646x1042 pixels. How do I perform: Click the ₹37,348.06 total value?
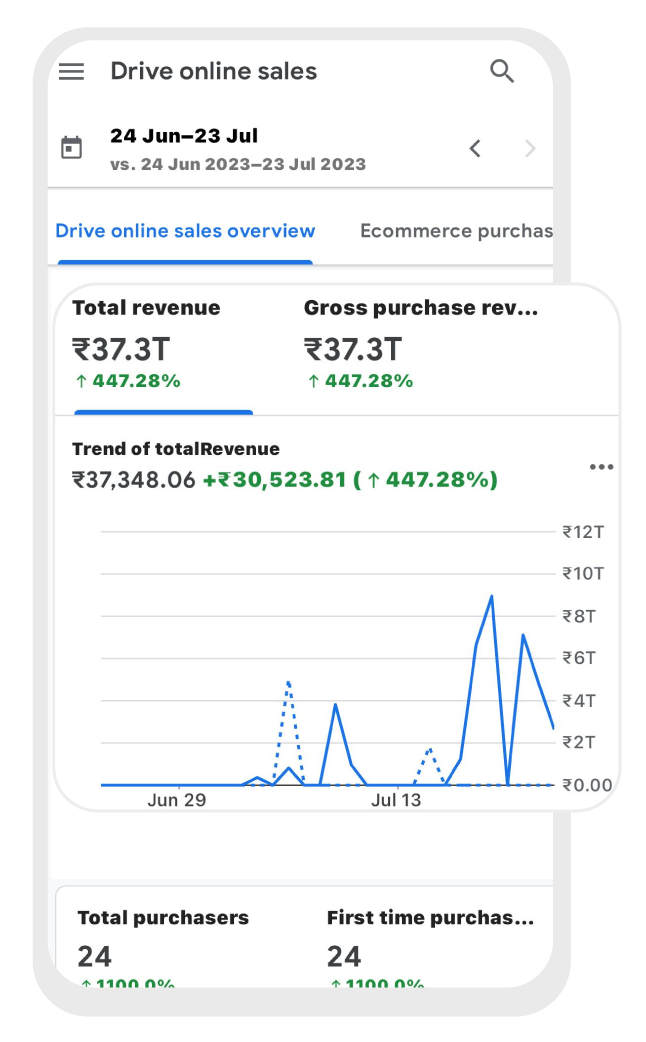click(134, 479)
